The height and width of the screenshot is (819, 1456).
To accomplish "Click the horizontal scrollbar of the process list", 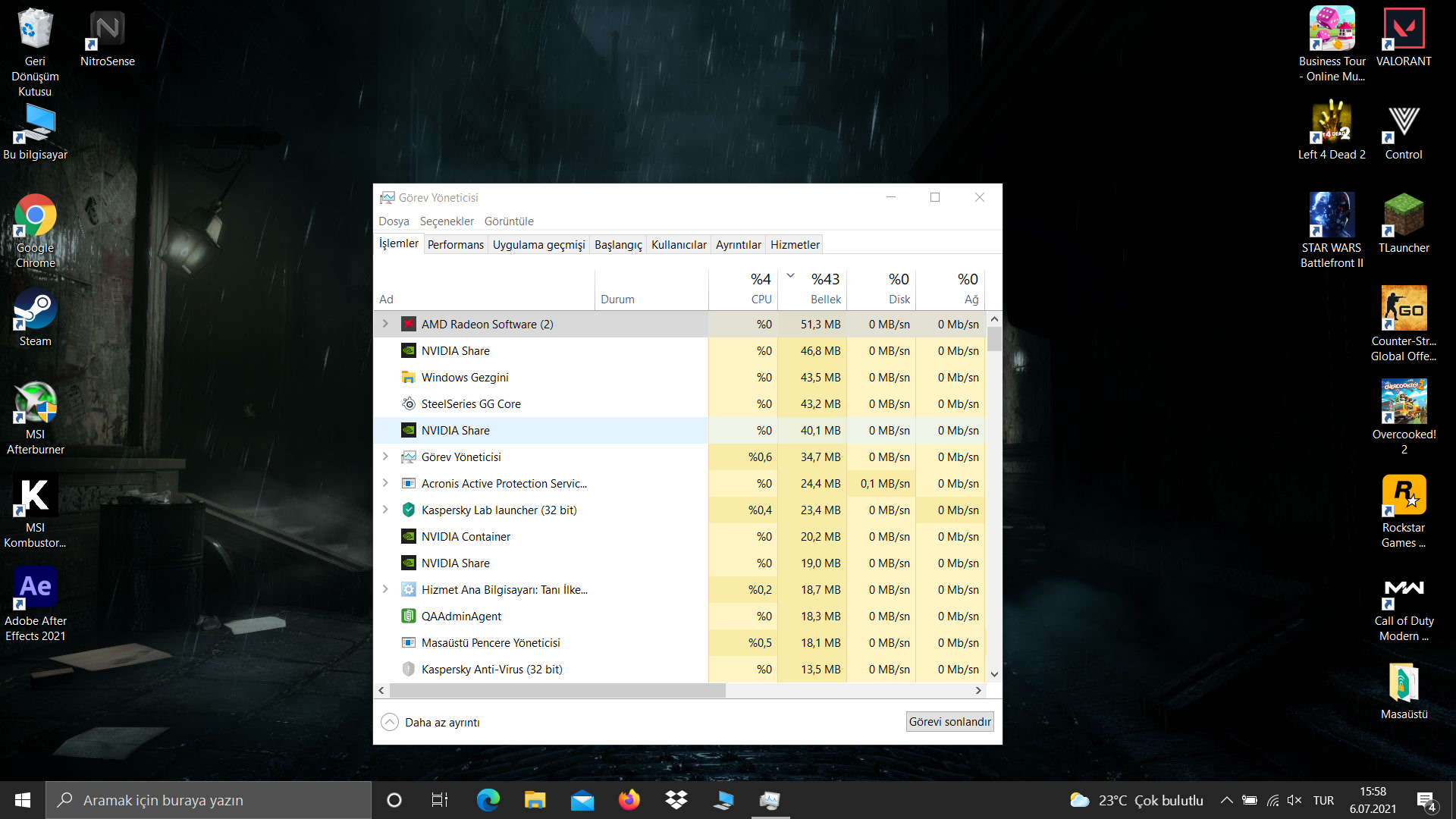I will (557, 691).
